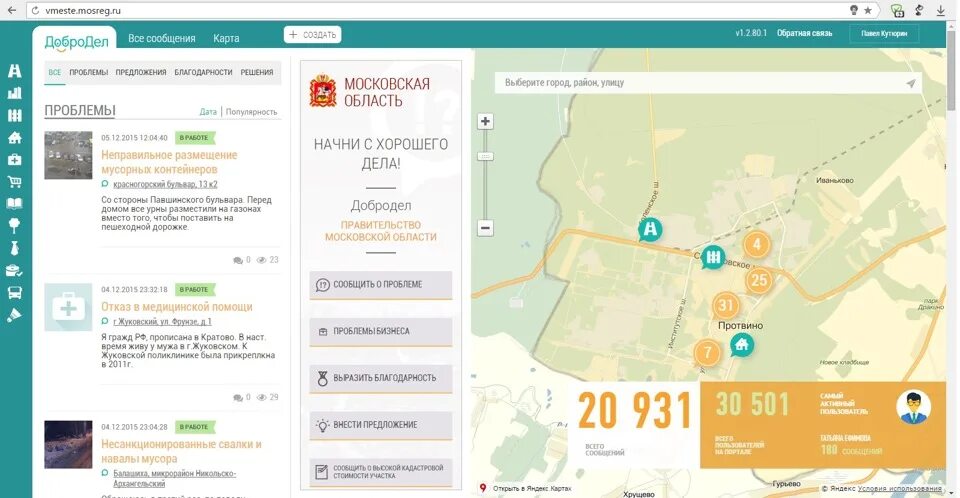Click the Moscow Oblast coat of arms
This screenshot has height=498, width=960.
[323, 91]
